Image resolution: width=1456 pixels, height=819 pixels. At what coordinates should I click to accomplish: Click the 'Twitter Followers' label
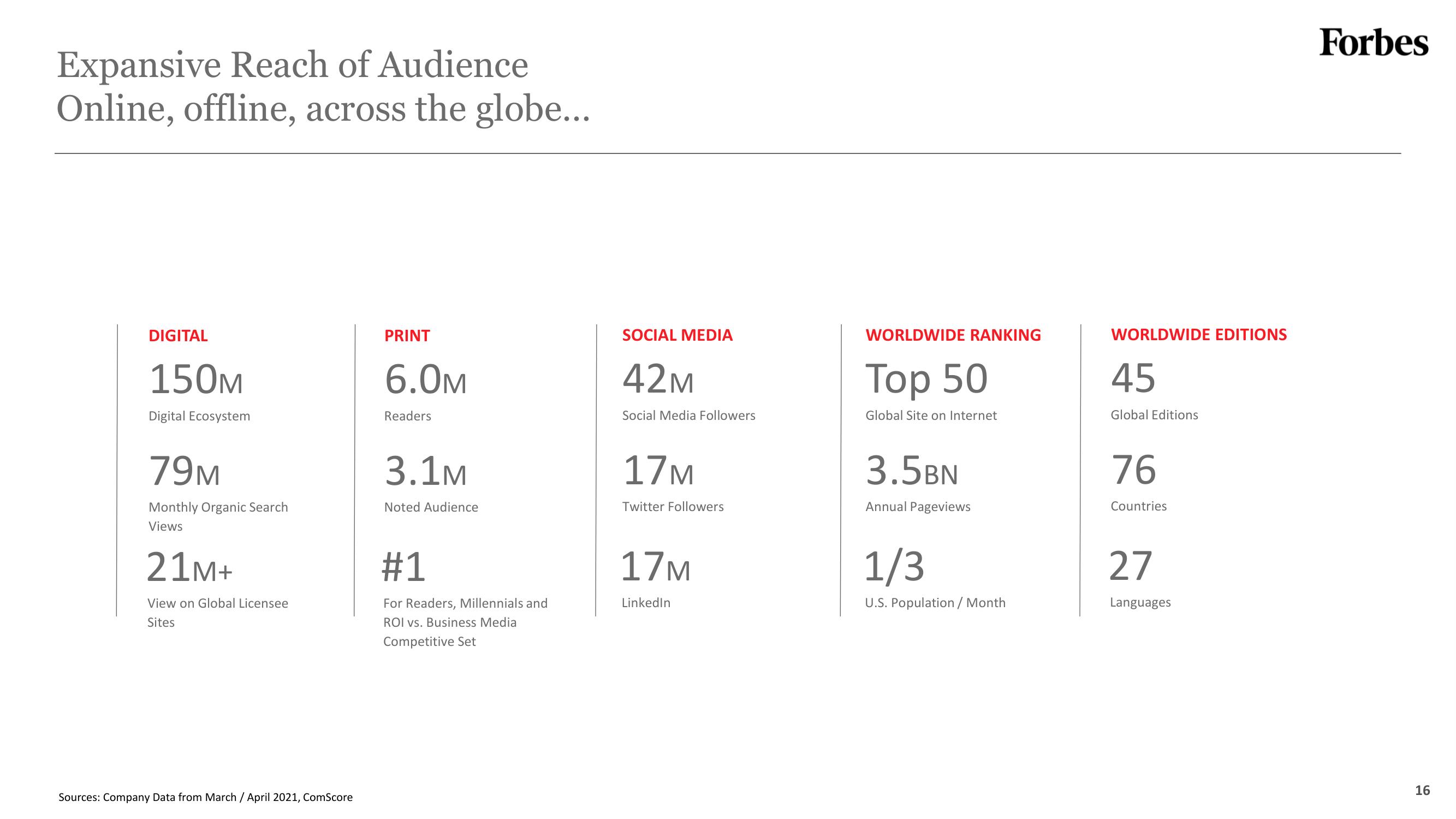[x=673, y=507]
